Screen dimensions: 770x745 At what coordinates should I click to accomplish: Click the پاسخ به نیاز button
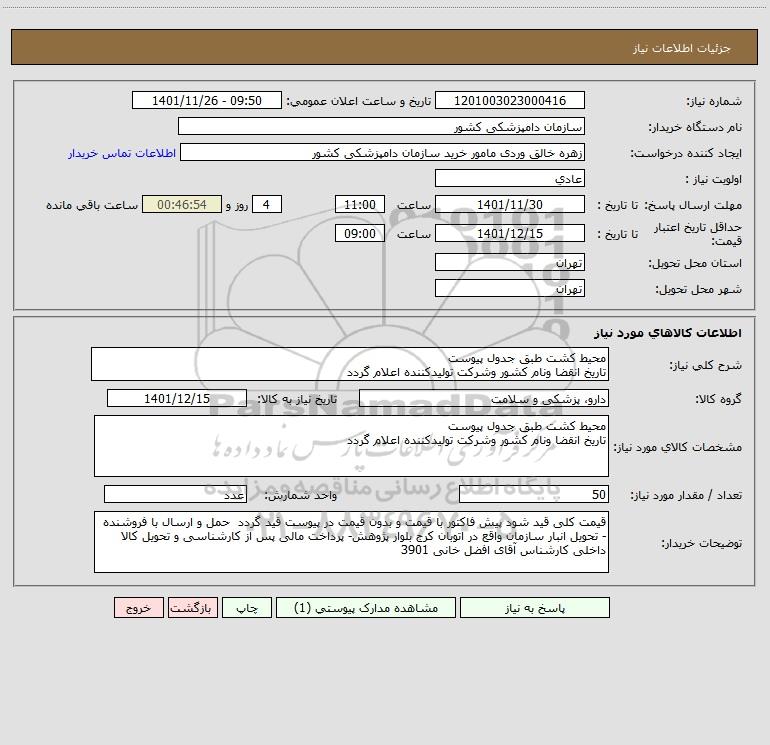pos(535,608)
